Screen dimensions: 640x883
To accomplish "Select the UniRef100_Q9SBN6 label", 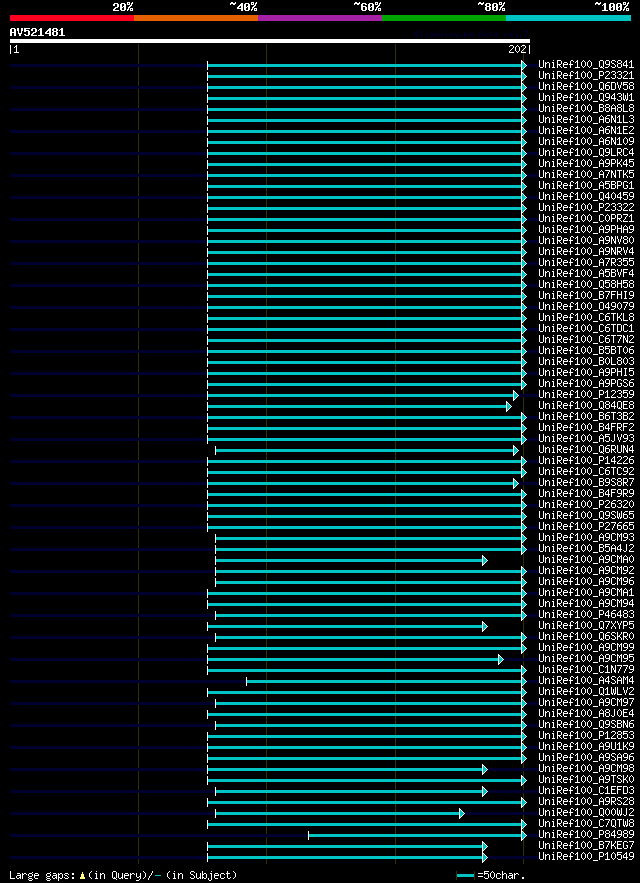I will 586,724.
